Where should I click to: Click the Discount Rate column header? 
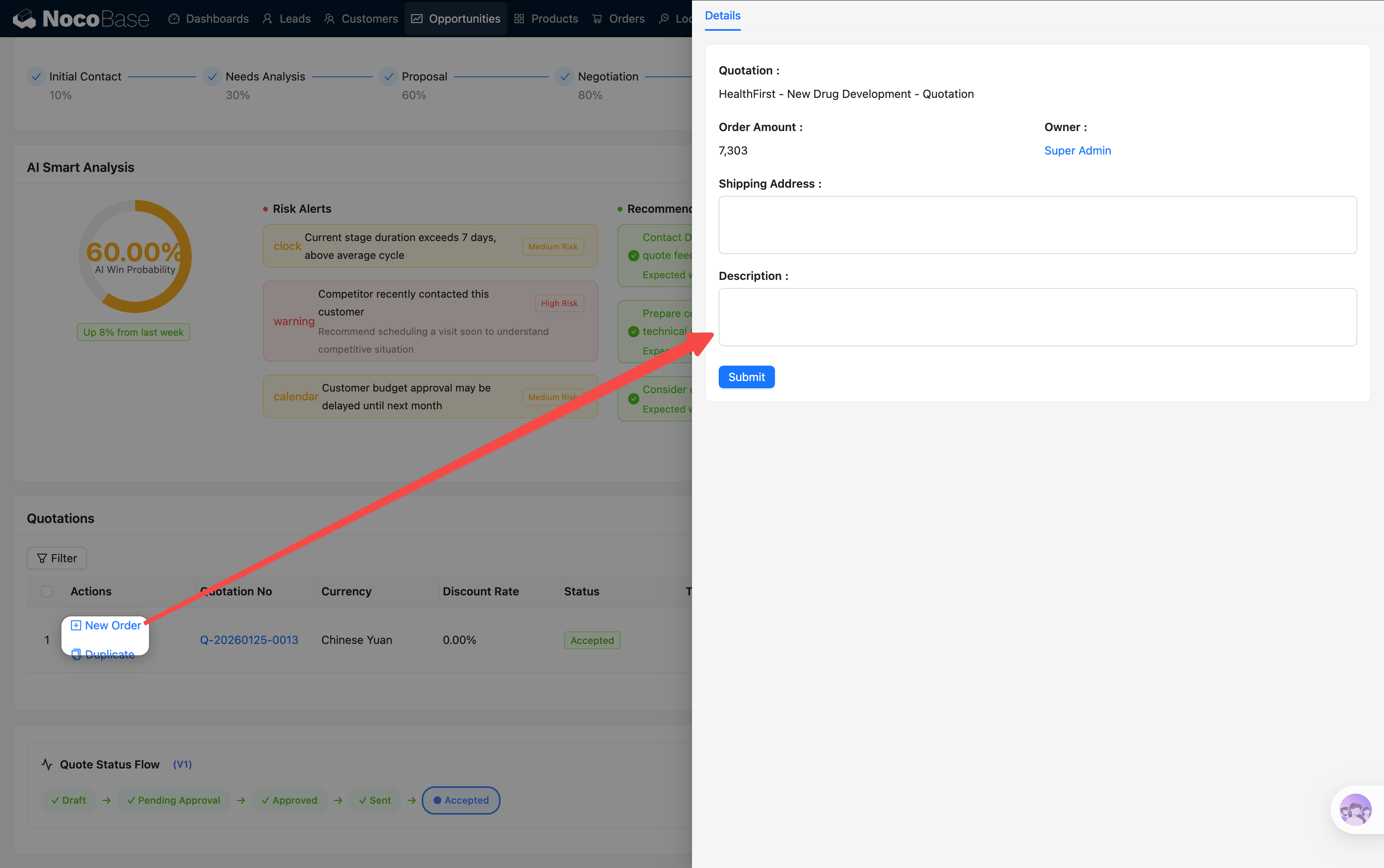pyautogui.click(x=481, y=591)
